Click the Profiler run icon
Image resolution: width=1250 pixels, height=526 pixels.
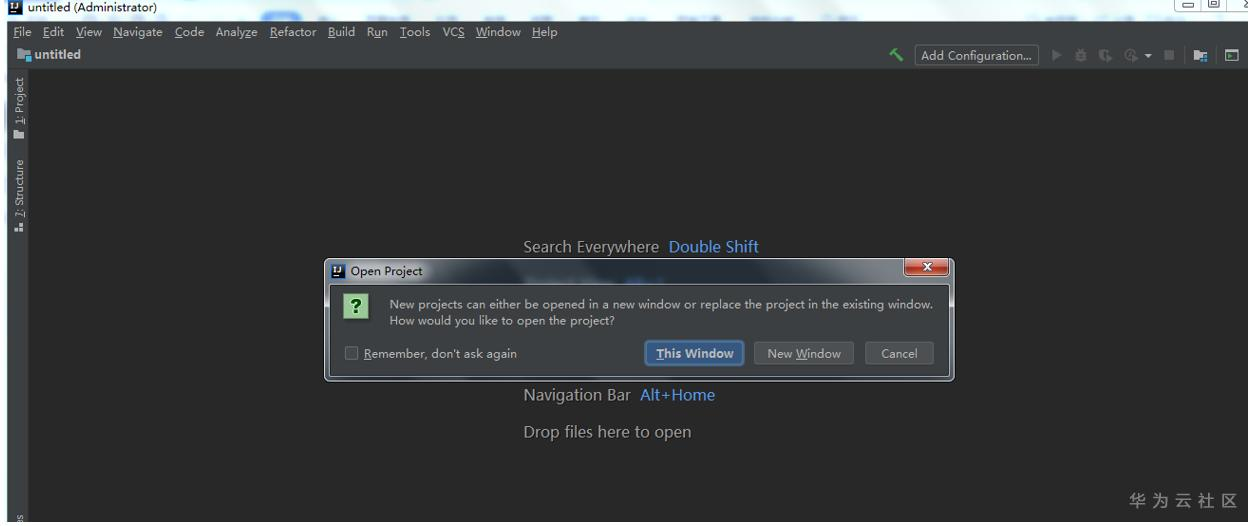coord(1131,55)
